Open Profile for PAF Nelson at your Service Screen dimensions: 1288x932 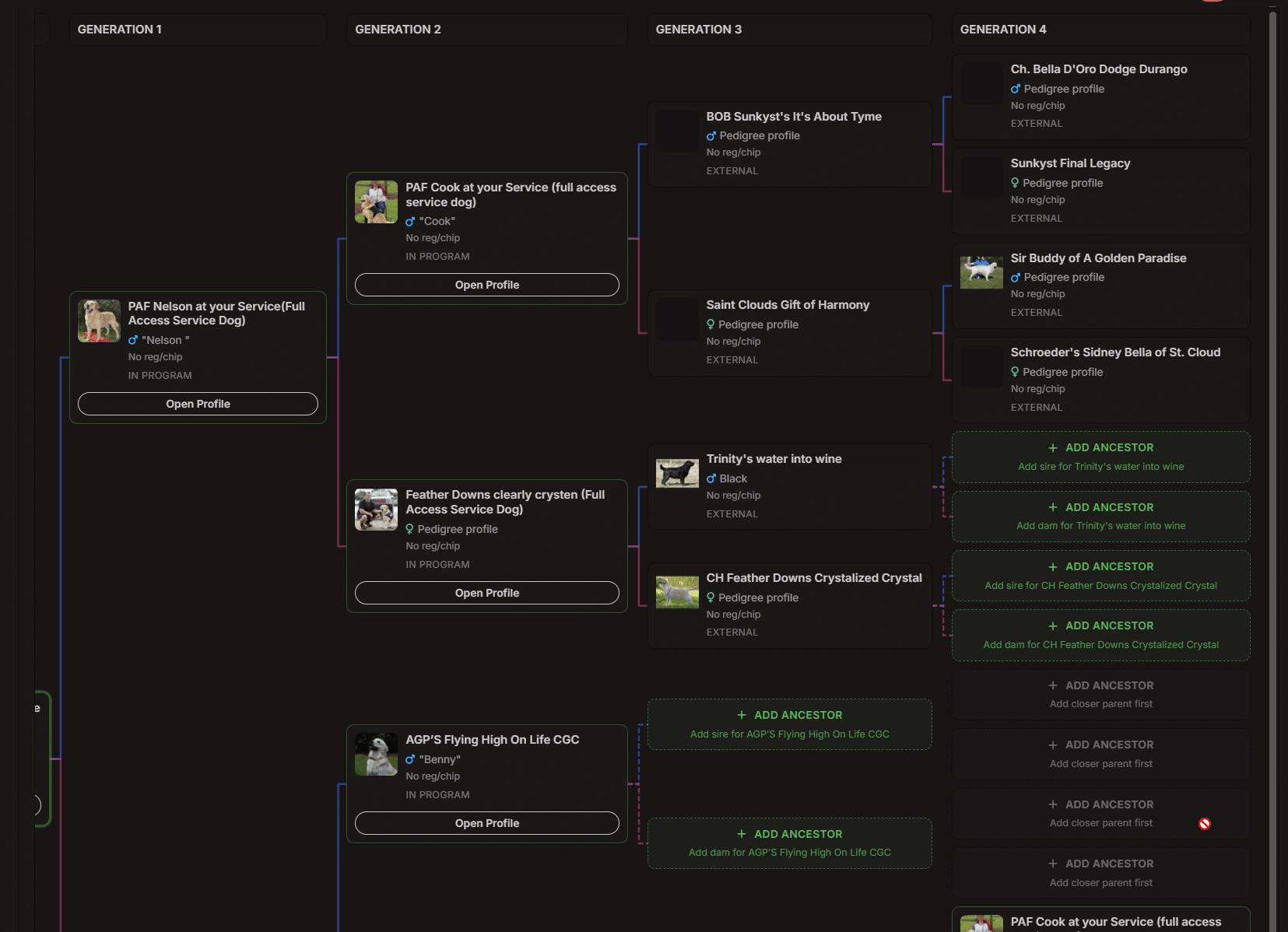197,404
